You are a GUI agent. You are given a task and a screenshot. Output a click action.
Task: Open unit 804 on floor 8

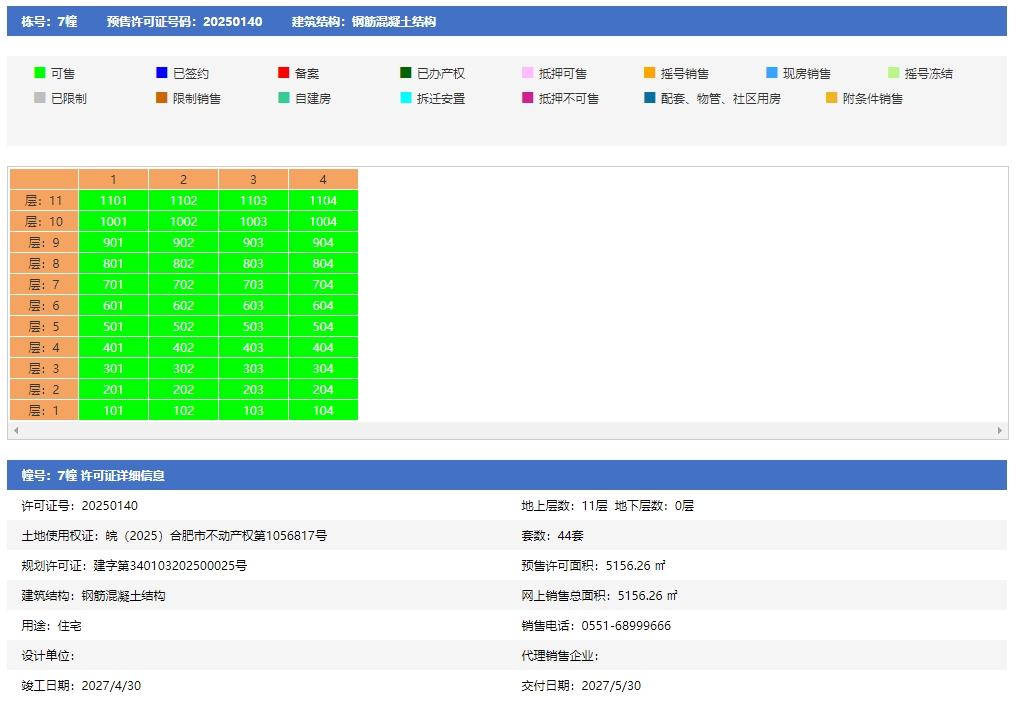click(323, 263)
